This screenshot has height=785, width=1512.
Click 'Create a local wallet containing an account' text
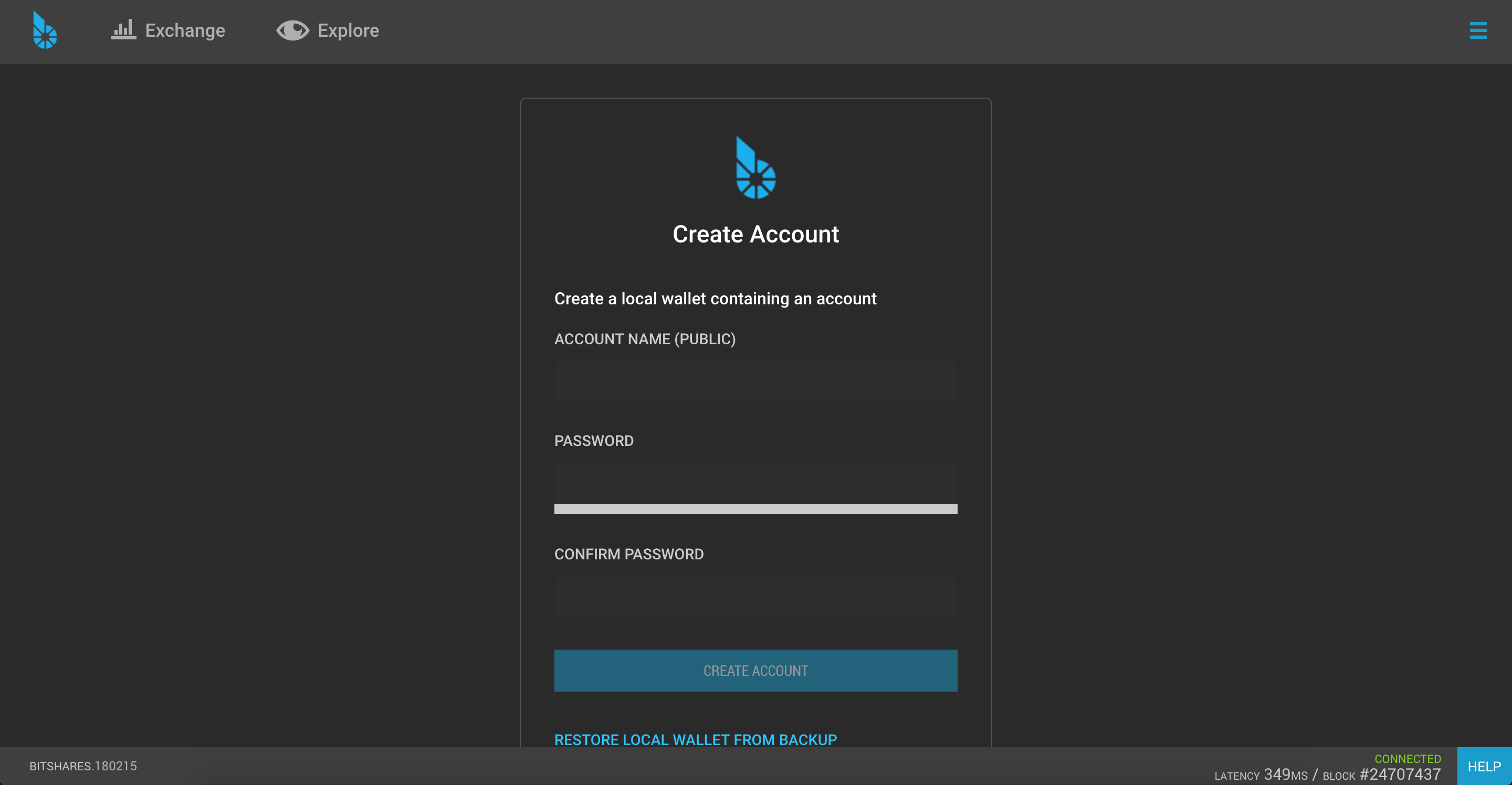pyautogui.click(x=715, y=299)
